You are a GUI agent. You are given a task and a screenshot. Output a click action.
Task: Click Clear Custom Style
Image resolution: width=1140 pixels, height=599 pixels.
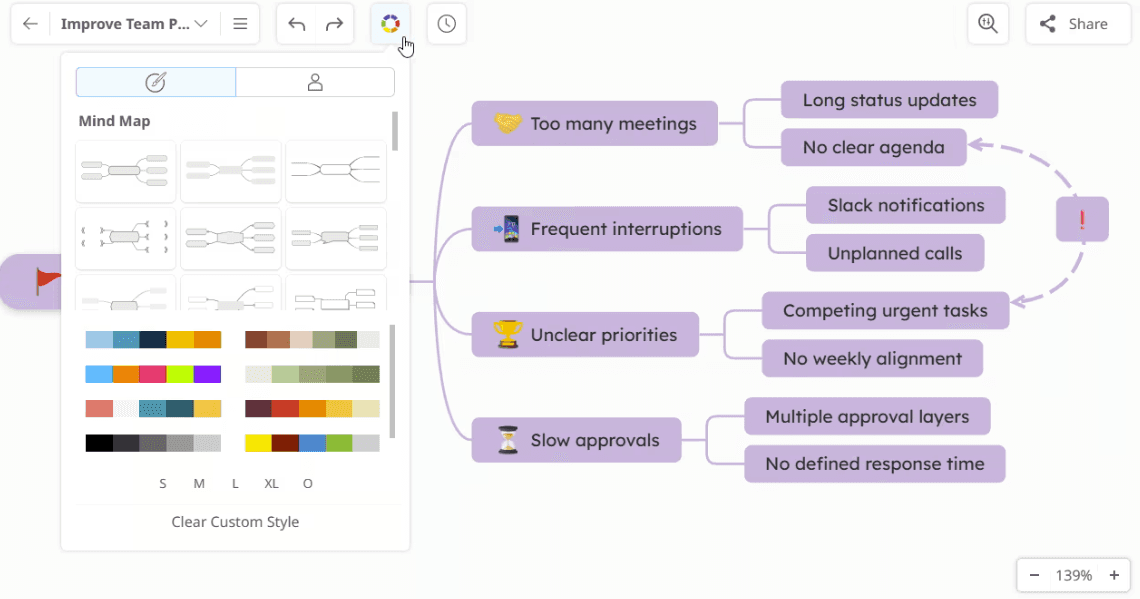point(235,521)
